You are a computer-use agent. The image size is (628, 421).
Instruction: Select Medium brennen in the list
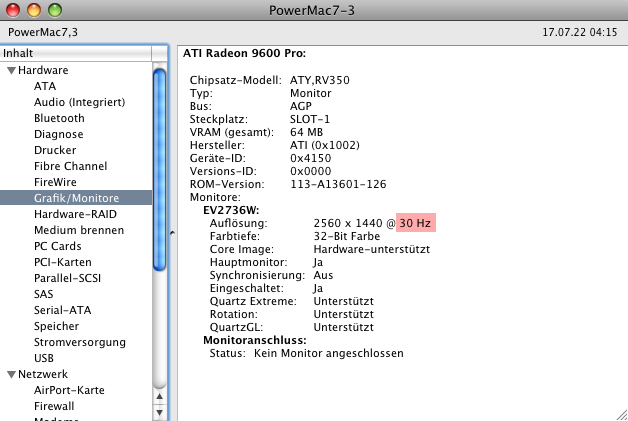click(79, 230)
